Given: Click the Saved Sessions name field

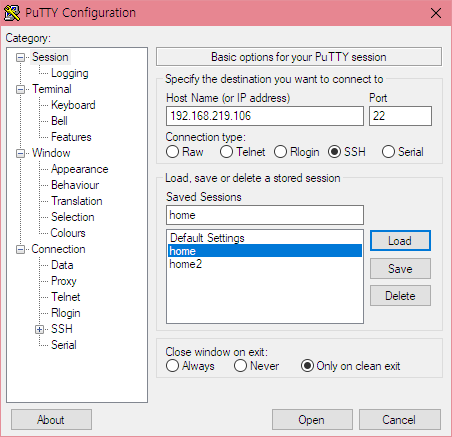Looking at the screenshot, I should [x=265, y=215].
